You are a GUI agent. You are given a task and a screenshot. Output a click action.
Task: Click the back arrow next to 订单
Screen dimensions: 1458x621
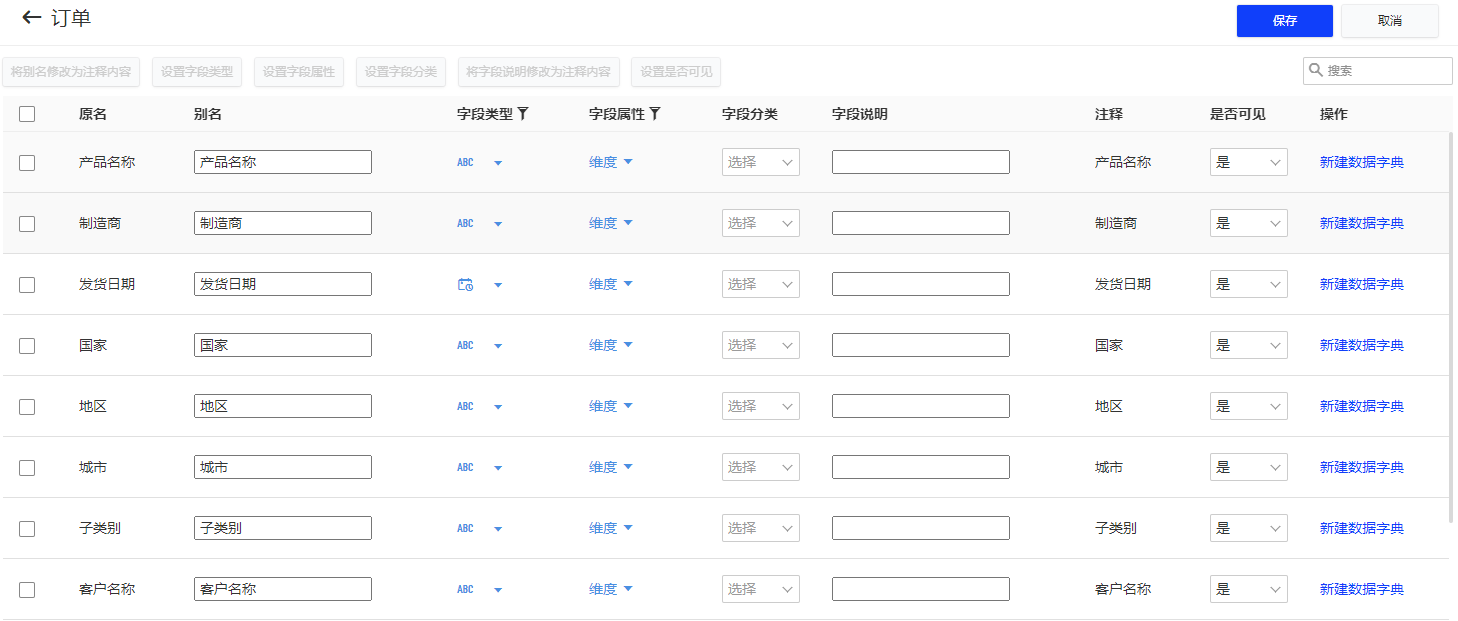(x=31, y=18)
